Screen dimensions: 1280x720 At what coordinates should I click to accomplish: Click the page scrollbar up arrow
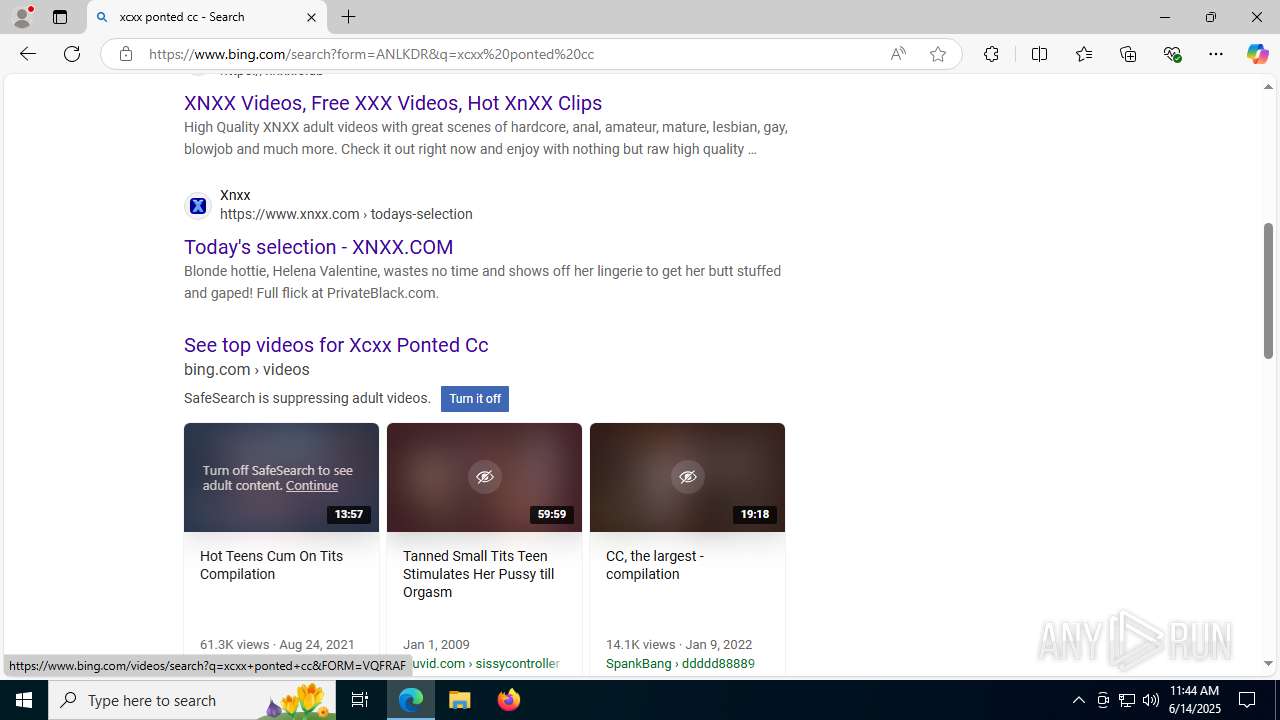click(1268, 86)
